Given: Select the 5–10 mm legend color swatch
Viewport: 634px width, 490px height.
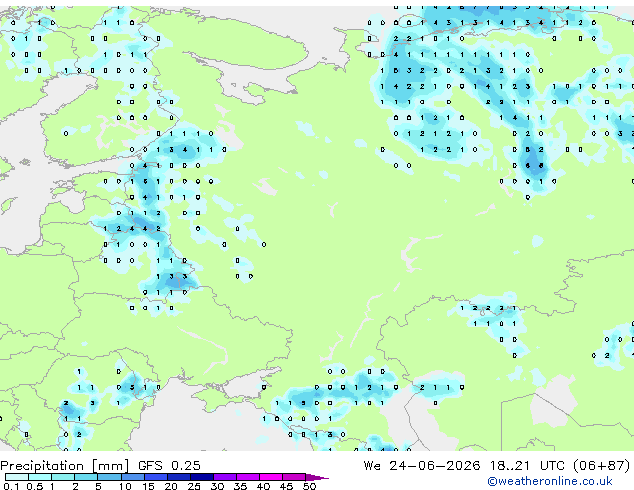Looking at the screenshot, I should (x=109, y=477).
